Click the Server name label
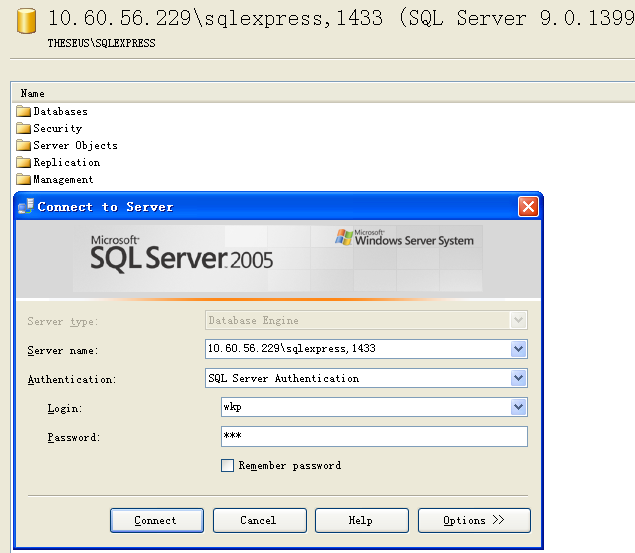This screenshot has height=553, width=635. pyautogui.click(x=63, y=351)
